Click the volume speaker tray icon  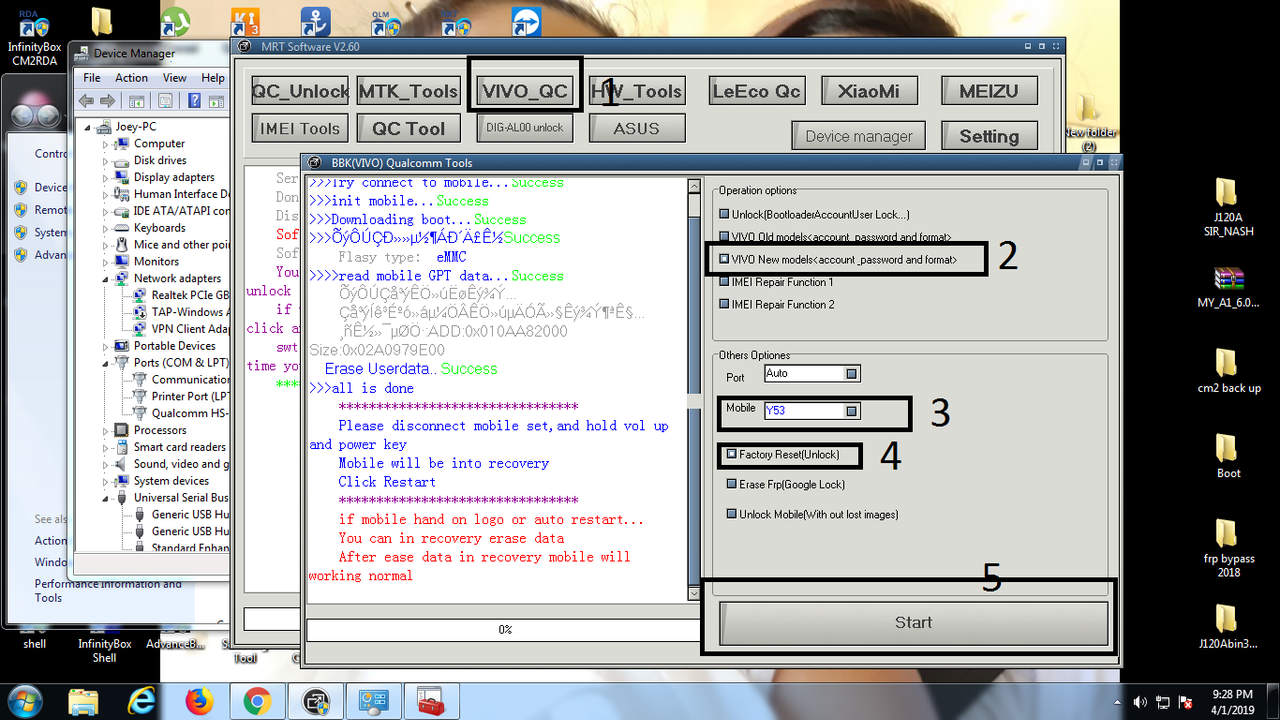pyautogui.click(x=1141, y=701)
